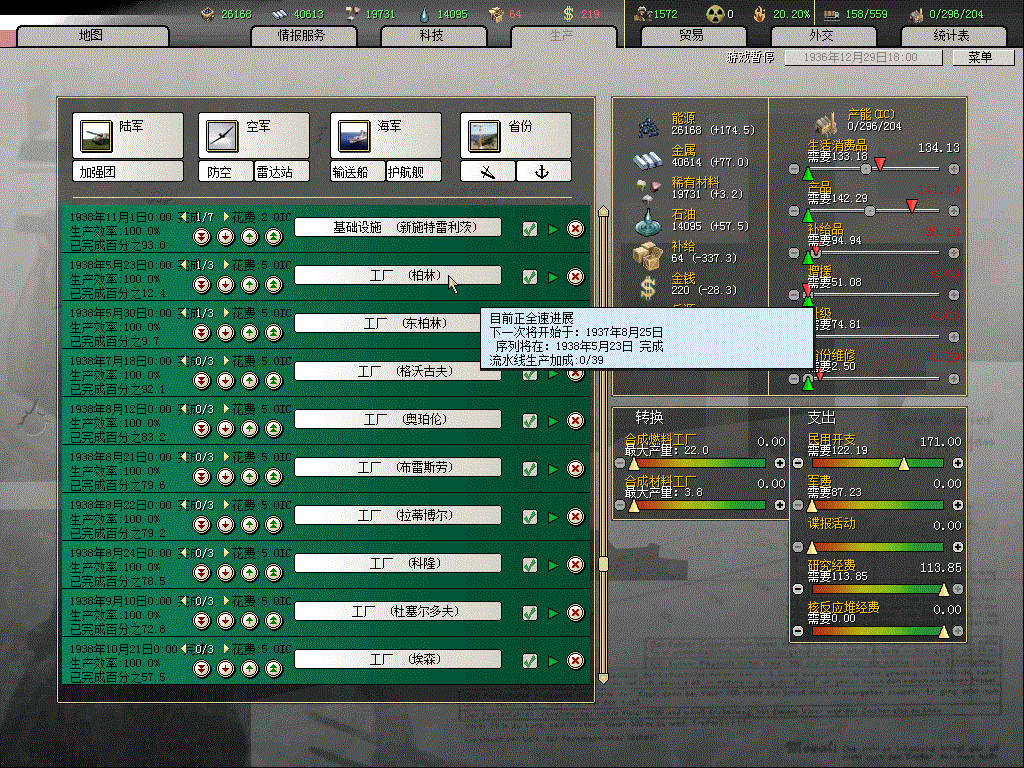Click green play arrow on 工厂 (杜塞尔多夫) row
This screenshot has height=768, width=1024.
553,613
